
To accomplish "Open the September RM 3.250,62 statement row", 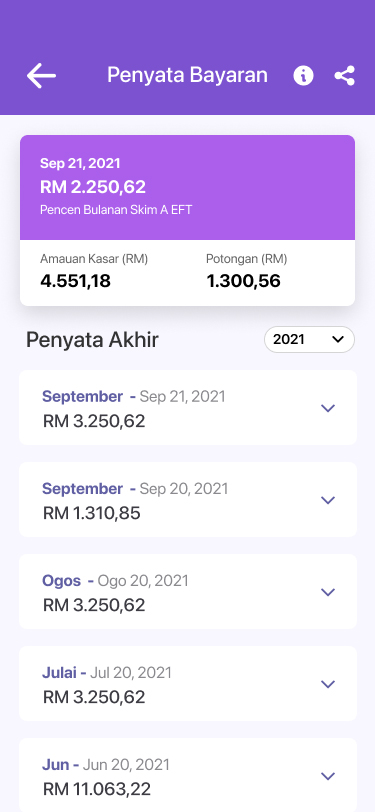I will (x=188, y=408).
